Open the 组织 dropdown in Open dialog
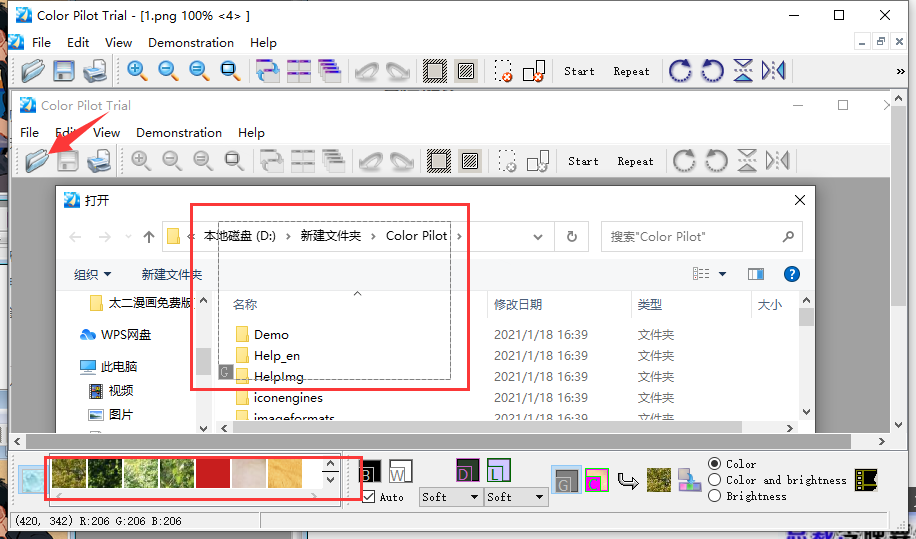 [x=92, y=274]
